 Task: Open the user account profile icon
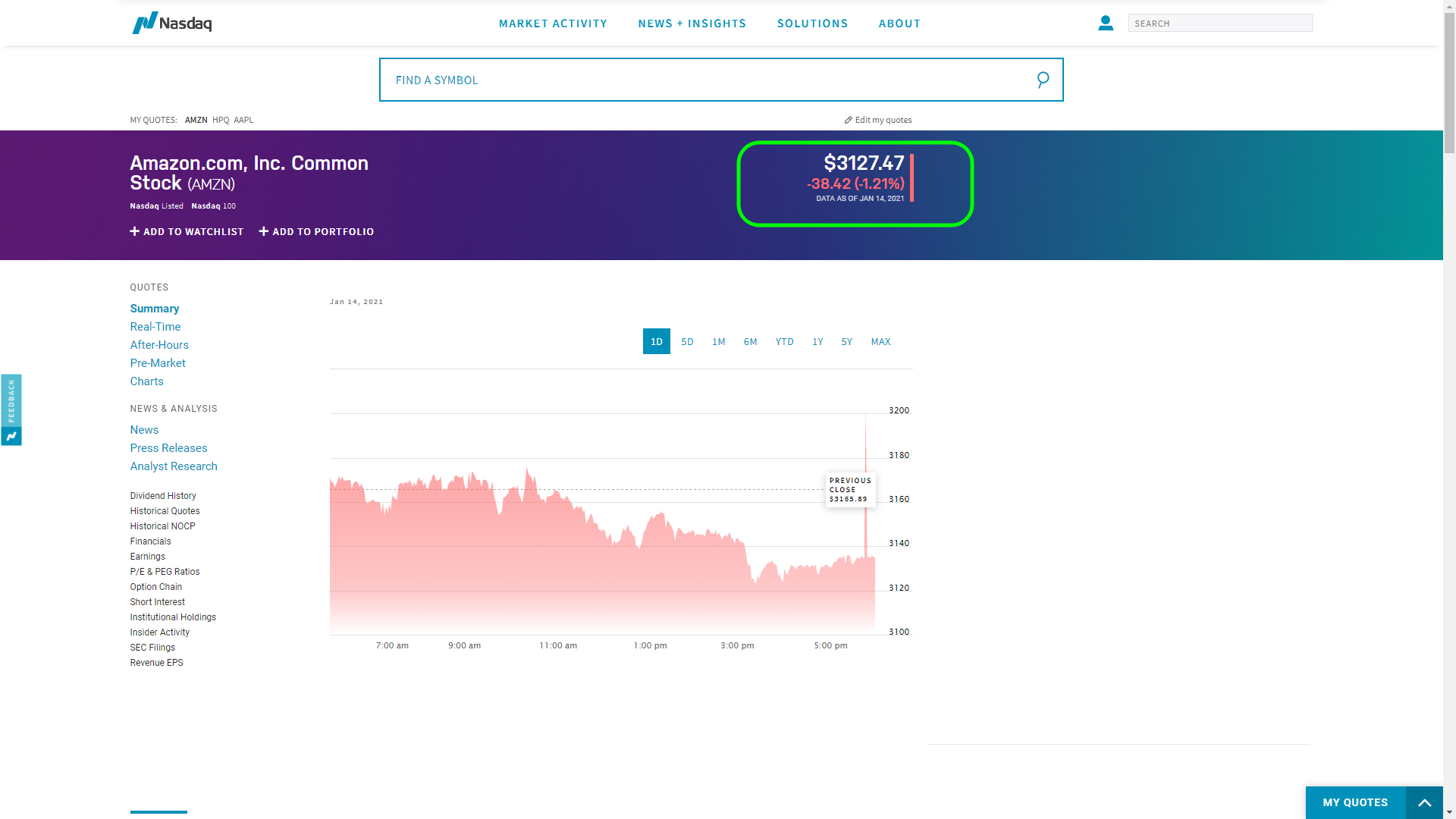tap(1106, 23)
